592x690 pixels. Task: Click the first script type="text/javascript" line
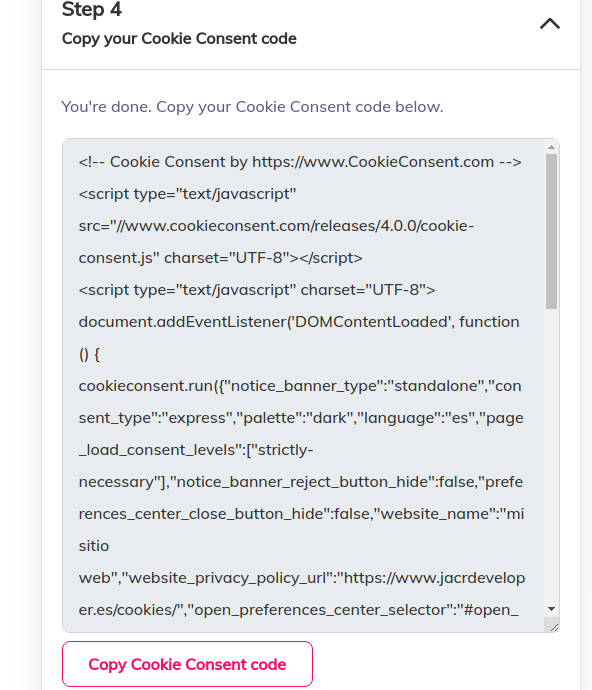click(188, 194)
